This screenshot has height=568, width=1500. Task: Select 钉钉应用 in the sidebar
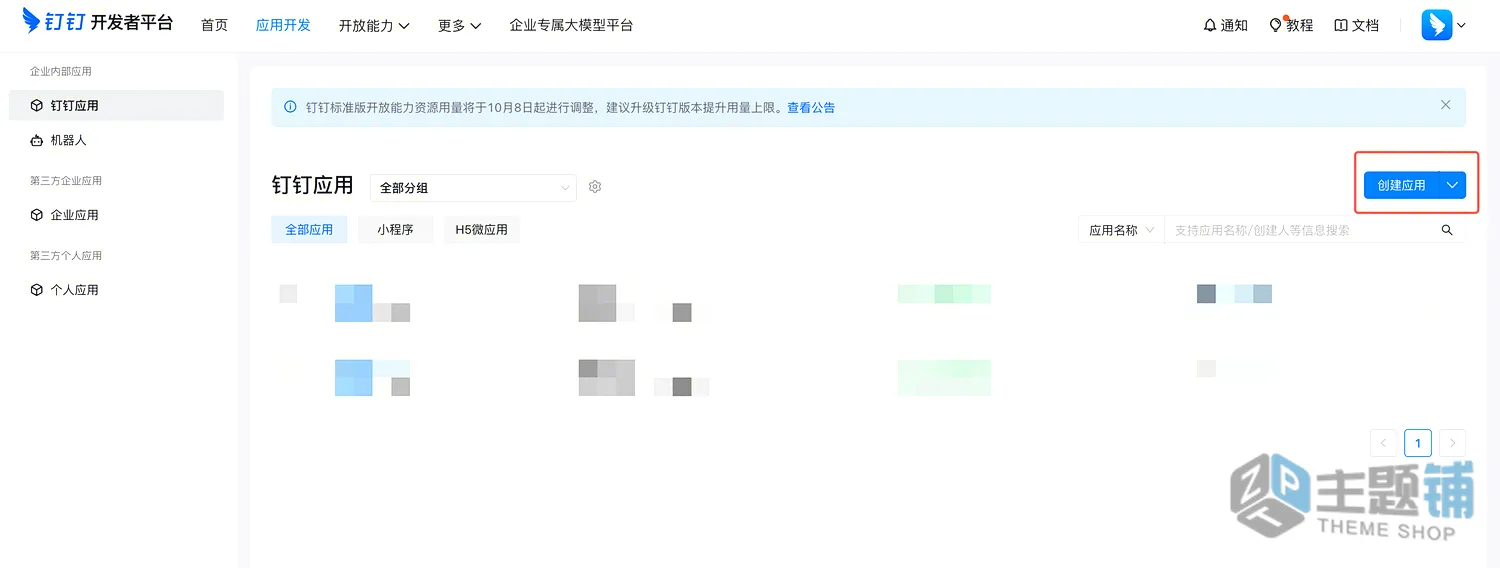pyautogui.click(x=116, y=105)
